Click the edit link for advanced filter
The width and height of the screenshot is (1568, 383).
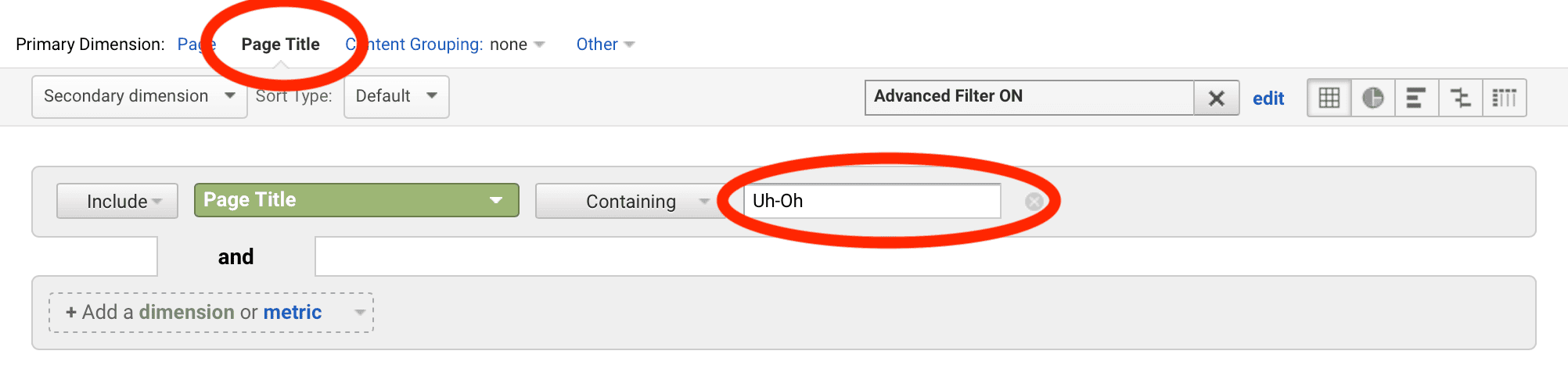coord(1268,98)
